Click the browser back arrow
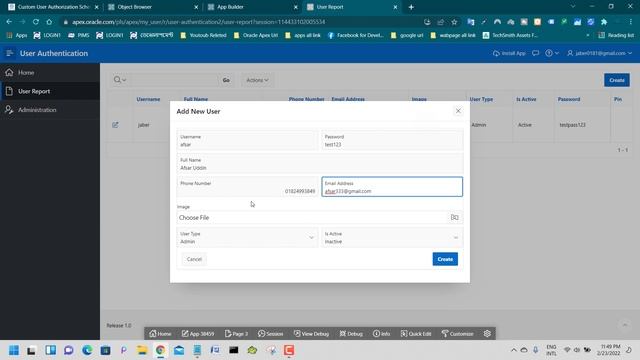640x360 pixels. coord(9,22)
